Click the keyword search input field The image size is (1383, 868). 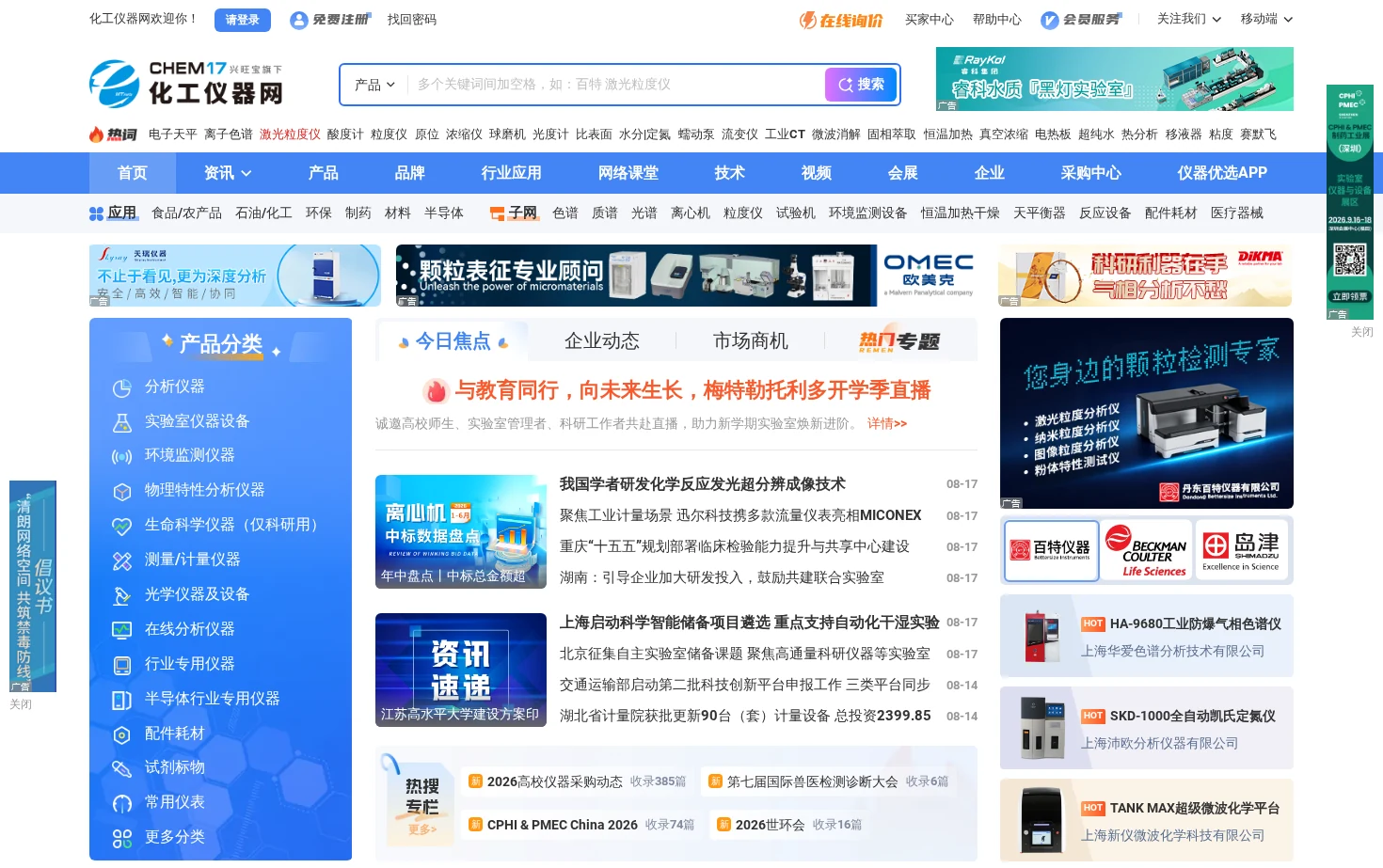(x=616, y=85)
